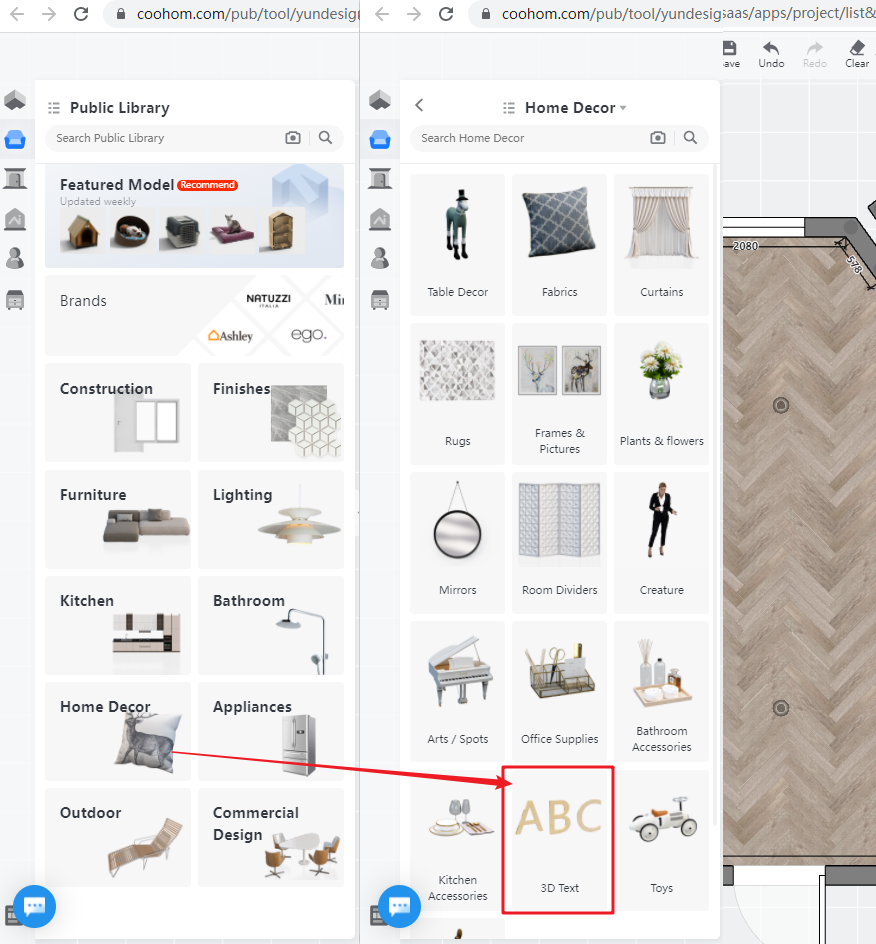Open the chat bubble in left window
Screen dimensions: 876x944
tap(34, 906)
